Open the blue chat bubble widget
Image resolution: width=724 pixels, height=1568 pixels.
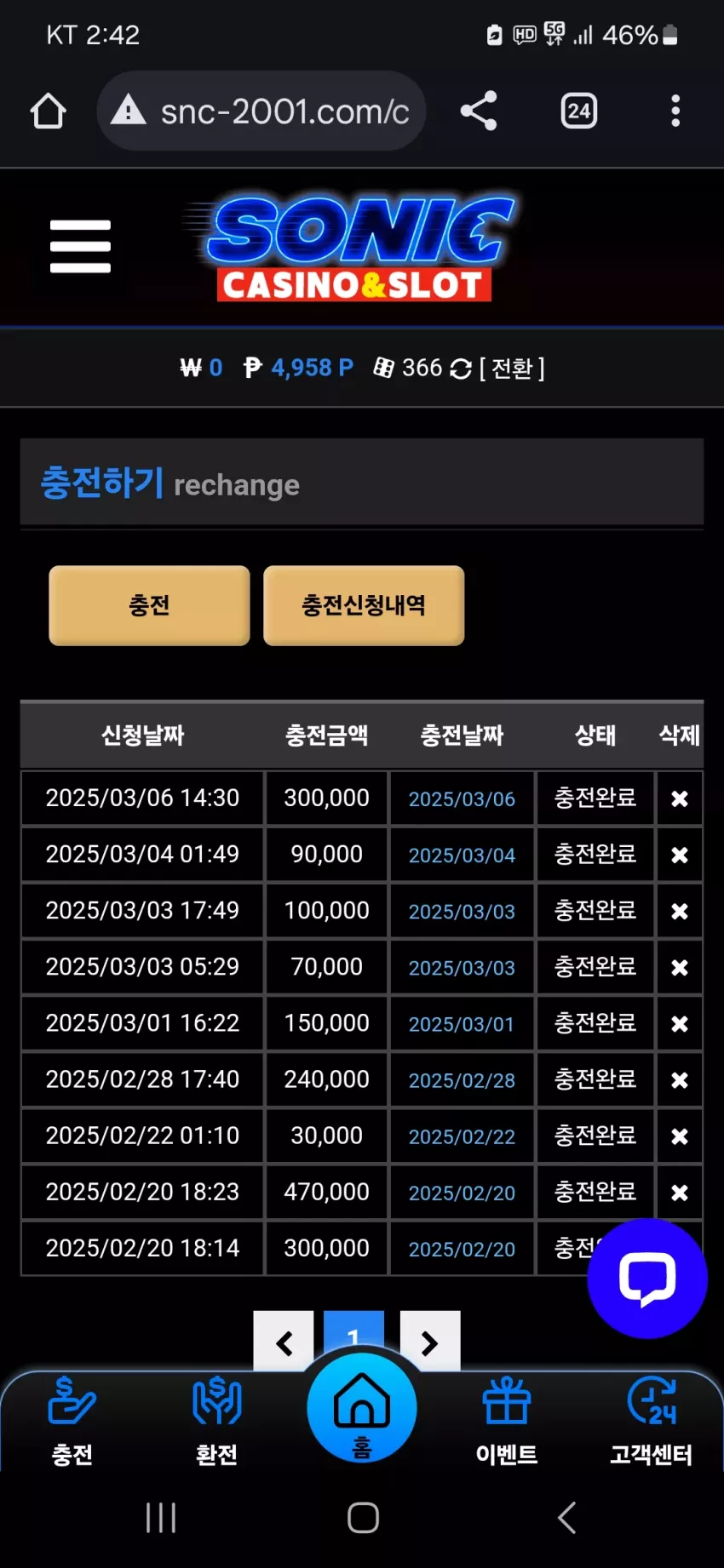pyautogui.click(x=647, y=1278)
